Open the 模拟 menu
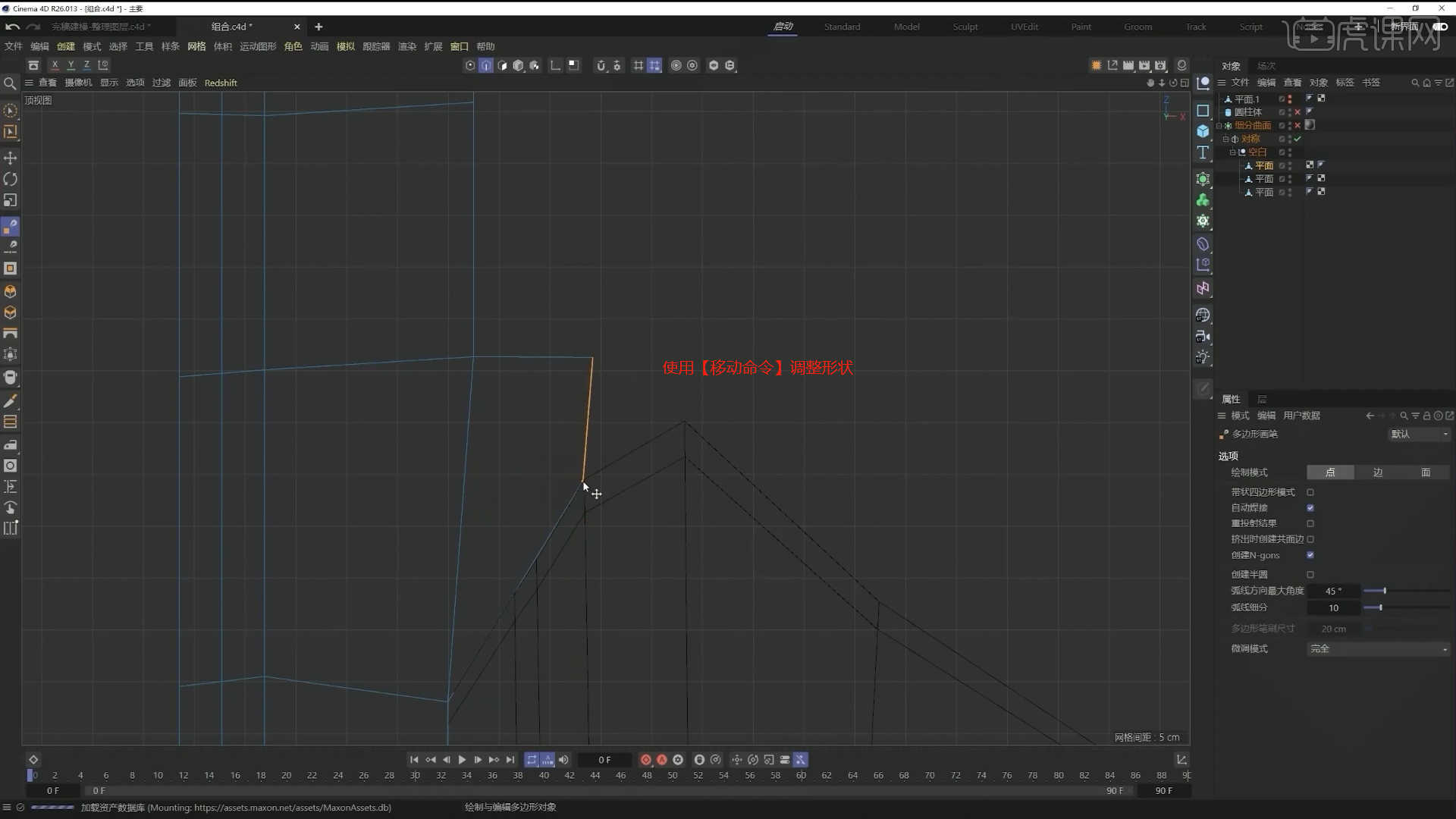The width and height of the screenshot is (1456, 819). tap(345, 46)
